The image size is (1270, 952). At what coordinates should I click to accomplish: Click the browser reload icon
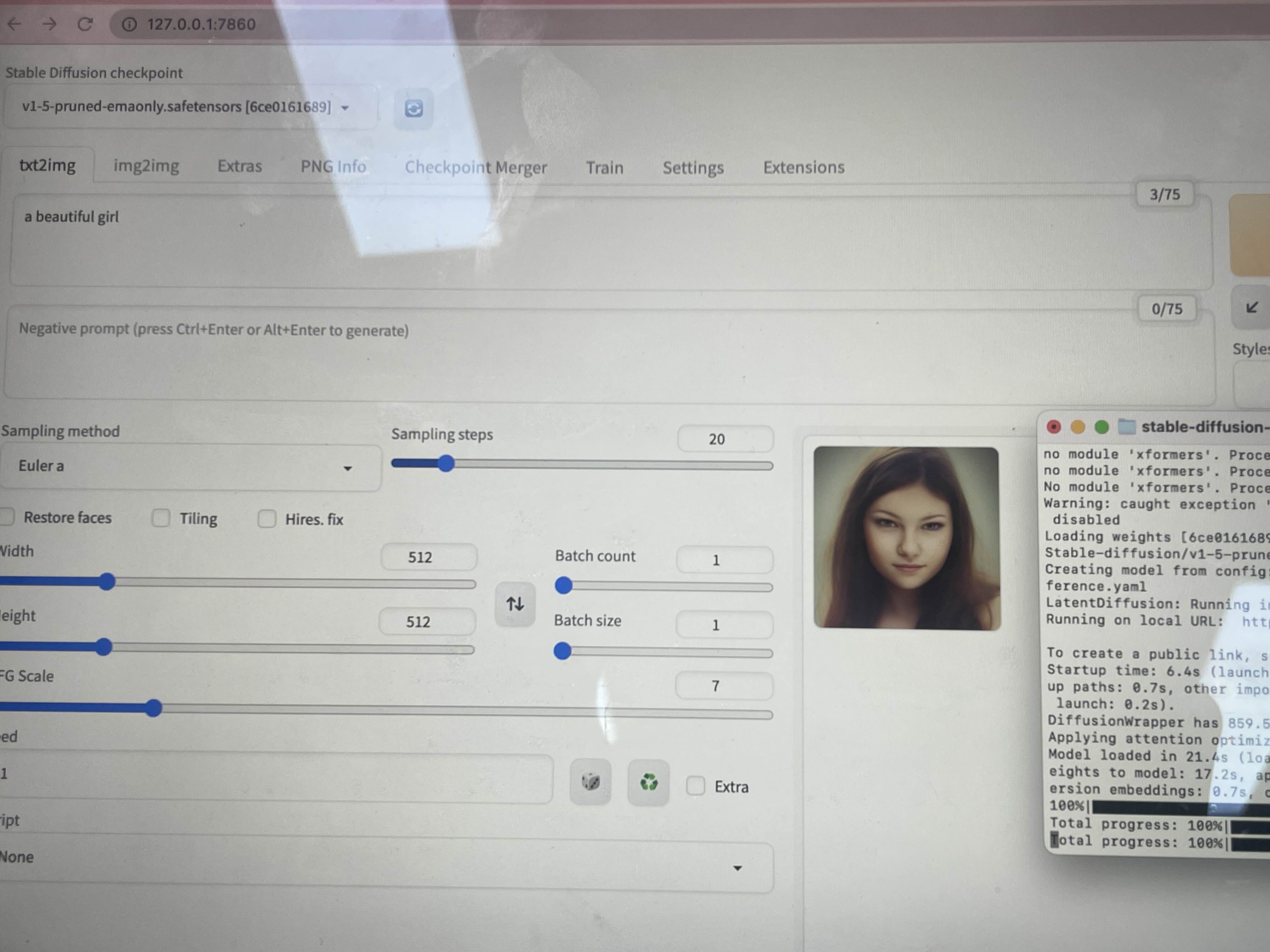(x=85, y=24)
